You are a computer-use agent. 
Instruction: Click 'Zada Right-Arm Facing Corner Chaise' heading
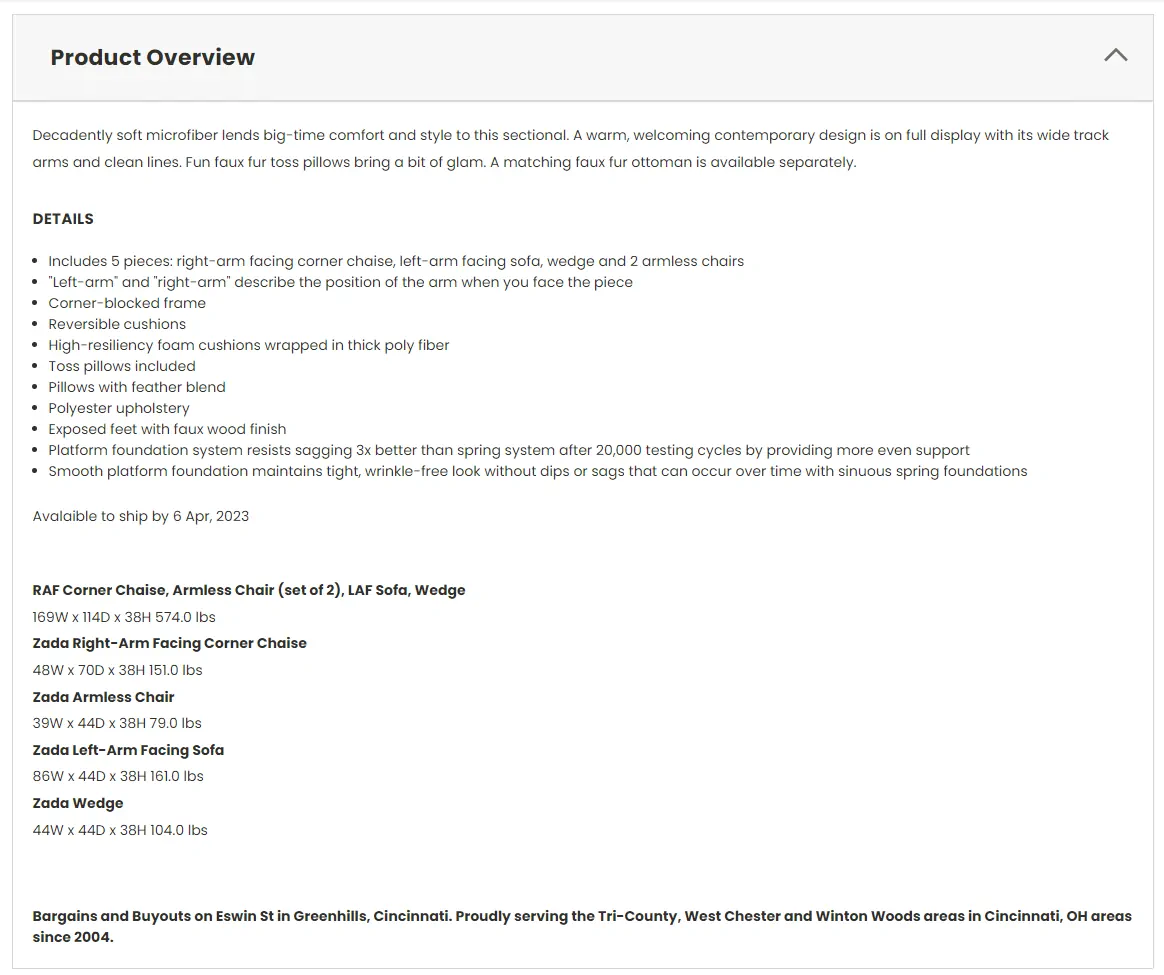point(170,643)
